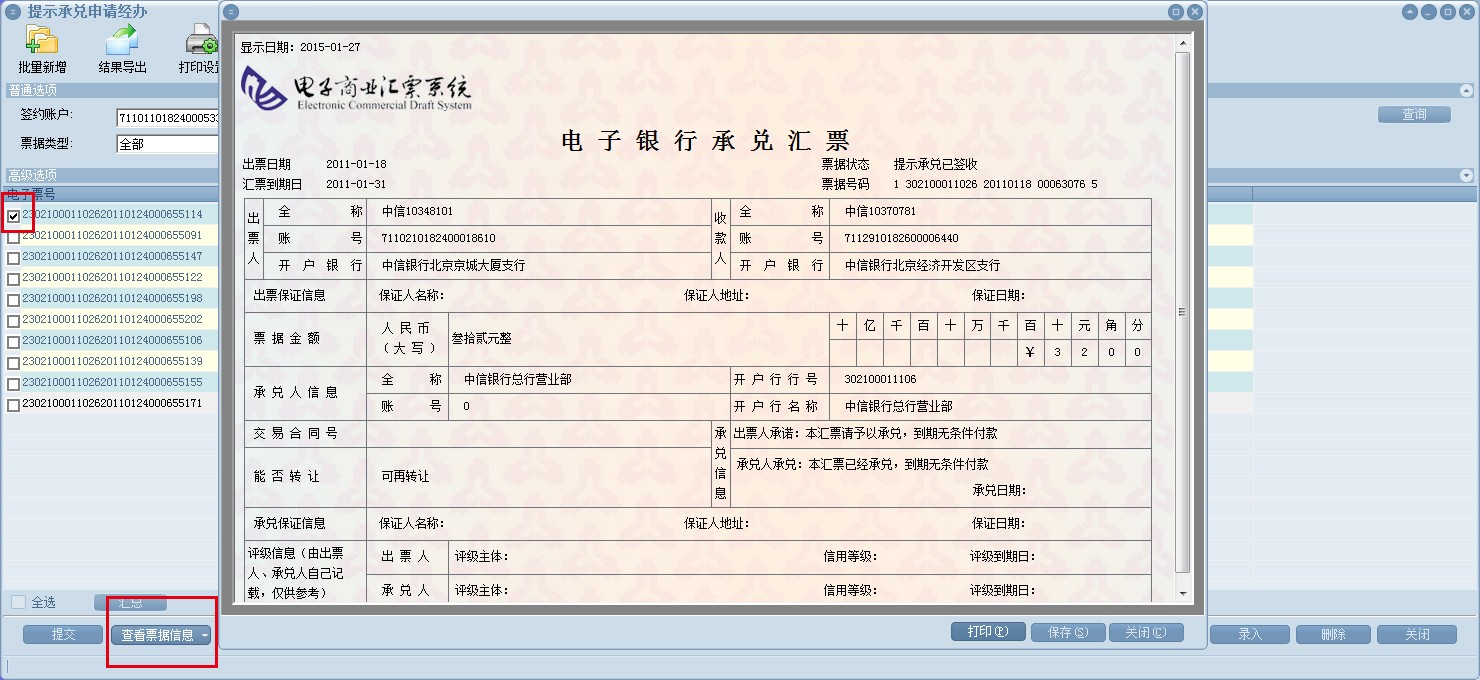Maximize the draft preview dialog
Viewport: 1480px width, 680px height.
click(x=1176, y=12)
